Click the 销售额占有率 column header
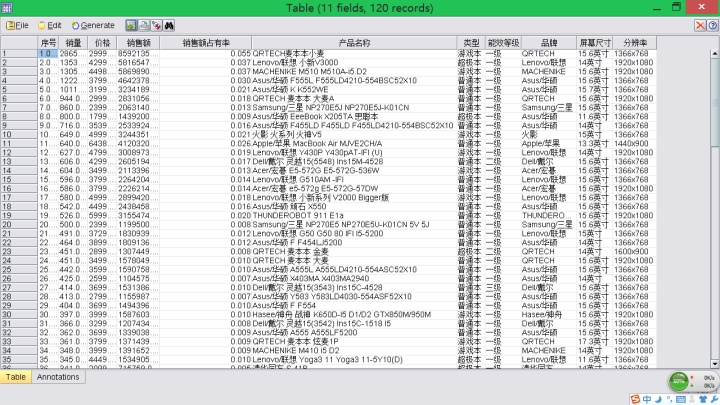This screenshot has width=720, height=405. pyautogui.click(x=206, y=43)
